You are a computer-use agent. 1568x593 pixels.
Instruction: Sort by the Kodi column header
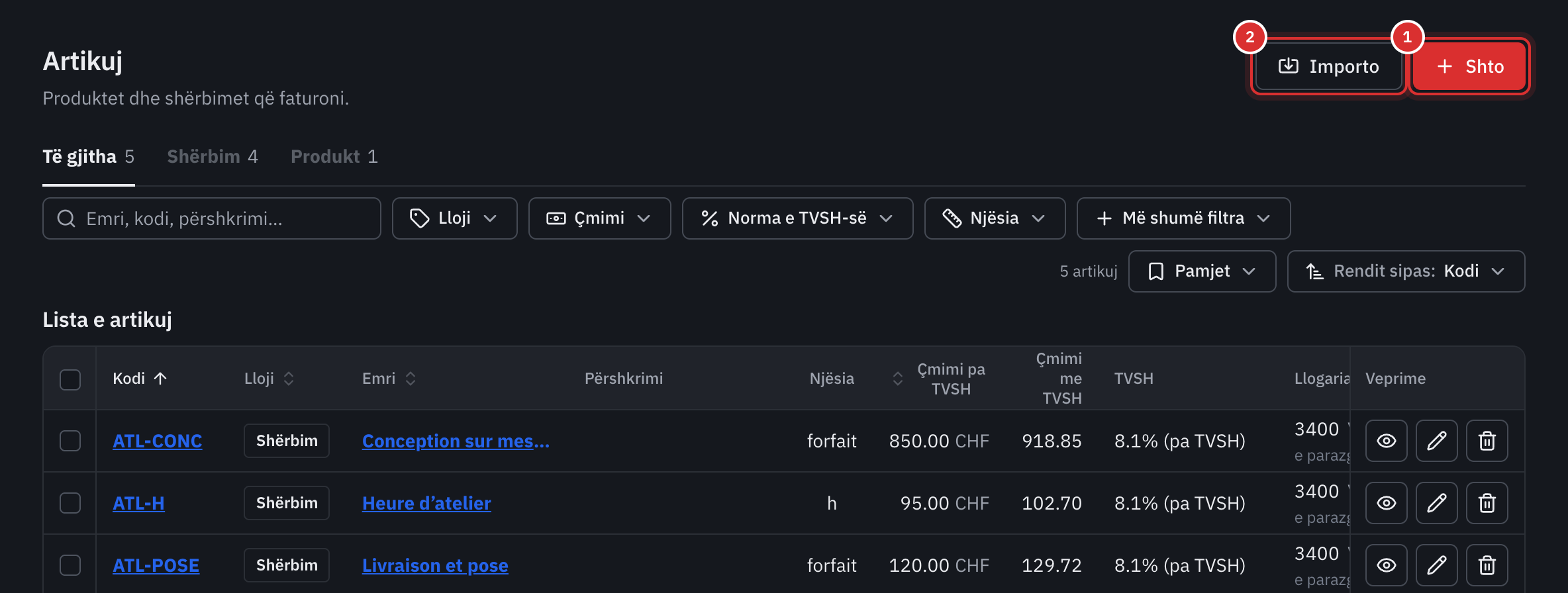(x=140, y=379)
